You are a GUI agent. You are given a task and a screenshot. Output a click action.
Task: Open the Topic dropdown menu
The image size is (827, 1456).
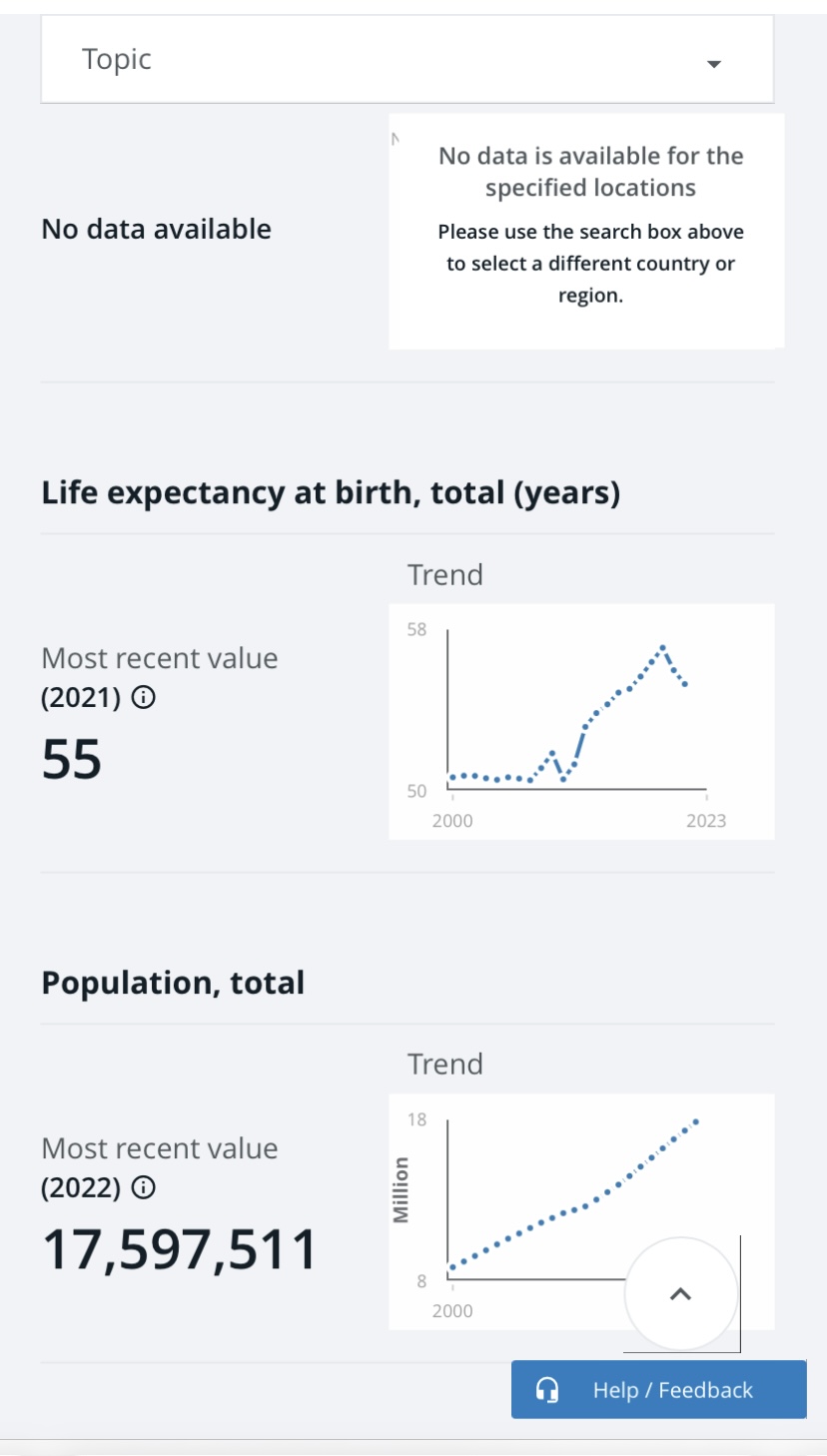point(408,59)
